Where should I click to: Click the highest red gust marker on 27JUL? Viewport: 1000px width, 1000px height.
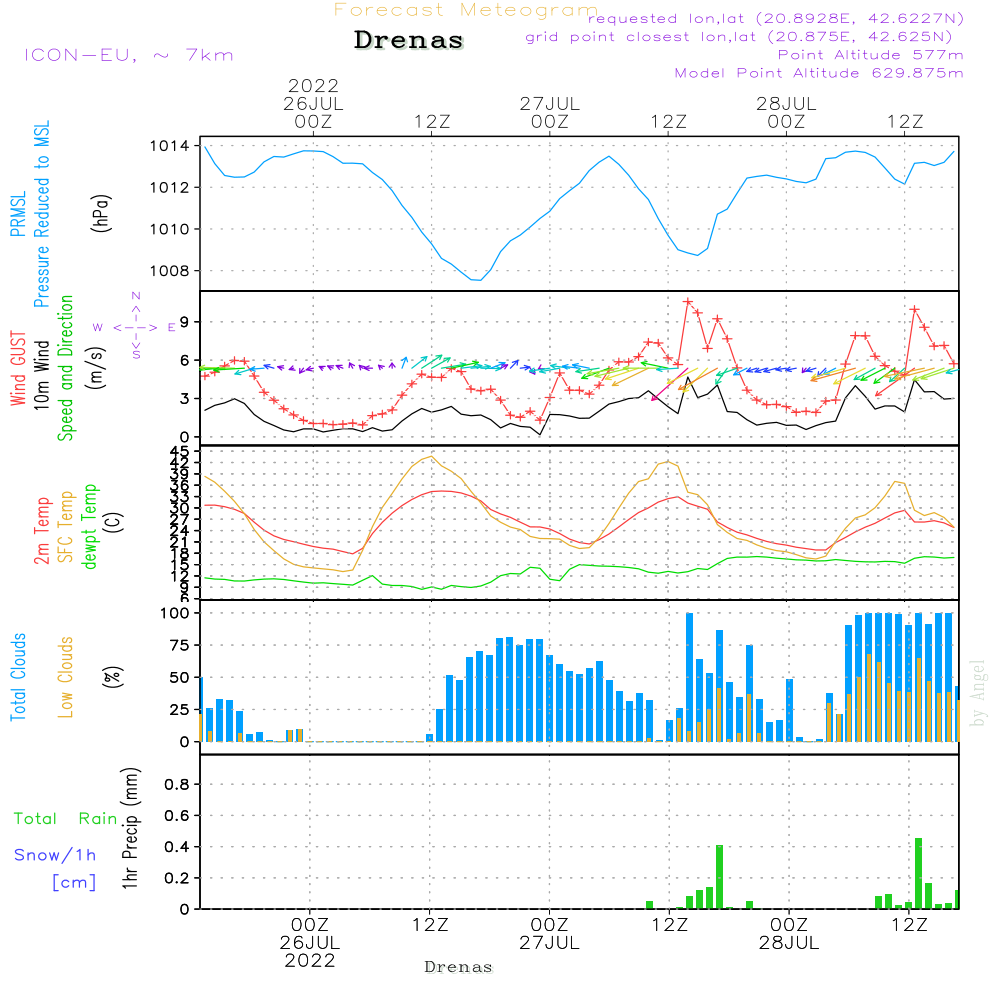688,302
